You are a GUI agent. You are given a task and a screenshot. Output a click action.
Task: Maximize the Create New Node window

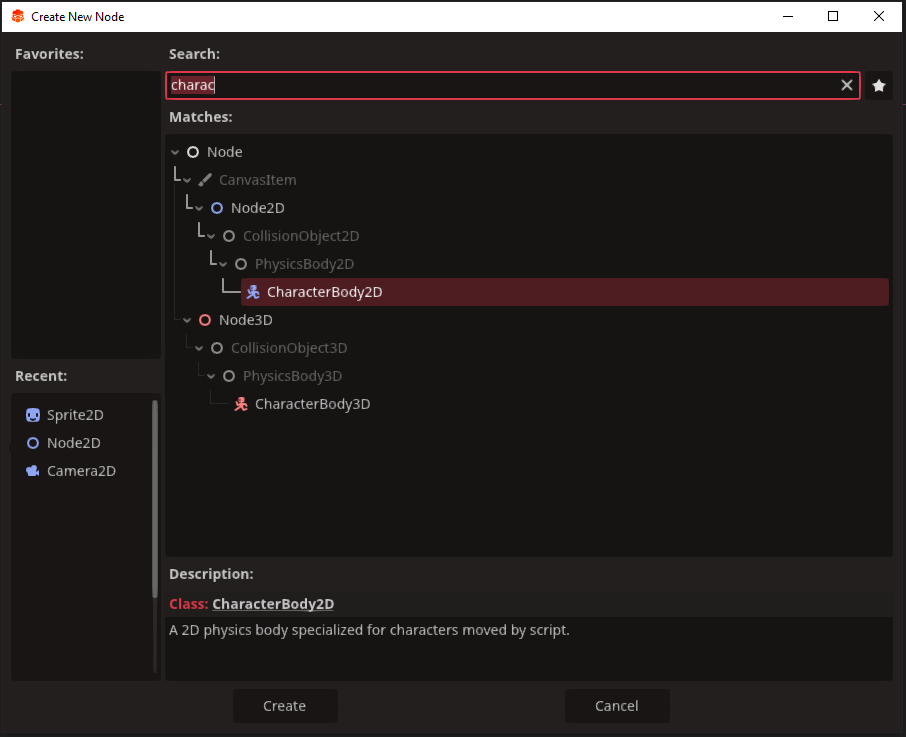tap(833, 16)
